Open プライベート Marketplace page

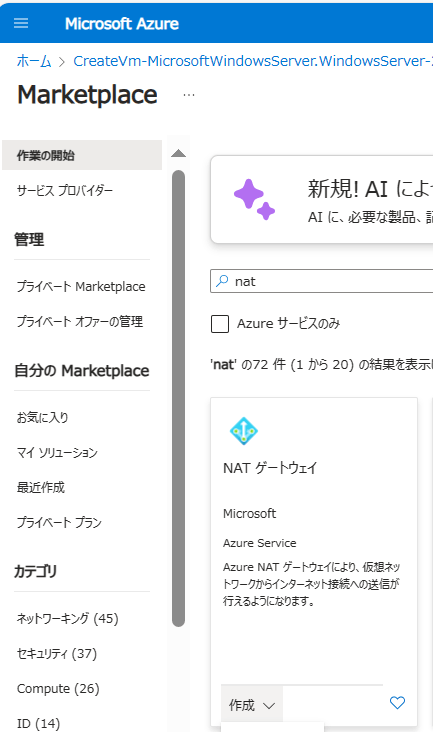tap(81, 286)
